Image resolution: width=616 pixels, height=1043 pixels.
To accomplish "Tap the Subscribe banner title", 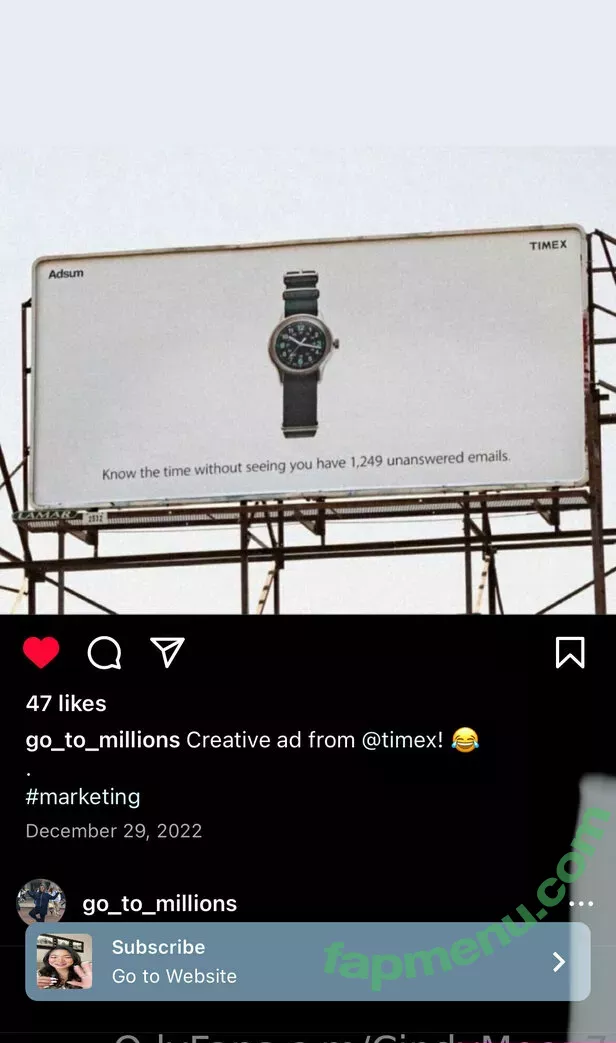I will 158,947.
